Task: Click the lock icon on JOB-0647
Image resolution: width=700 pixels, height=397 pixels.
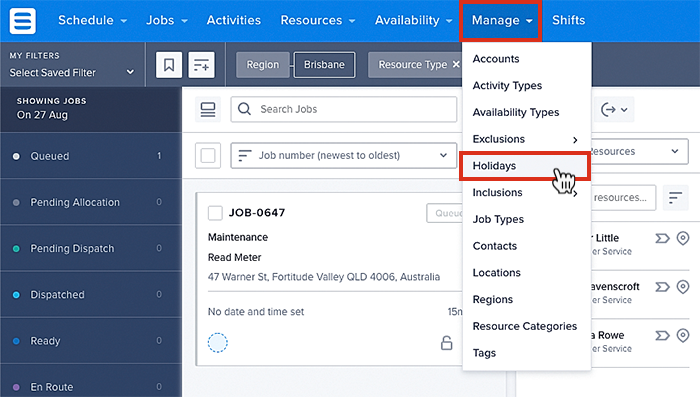Action: (446, 343)
